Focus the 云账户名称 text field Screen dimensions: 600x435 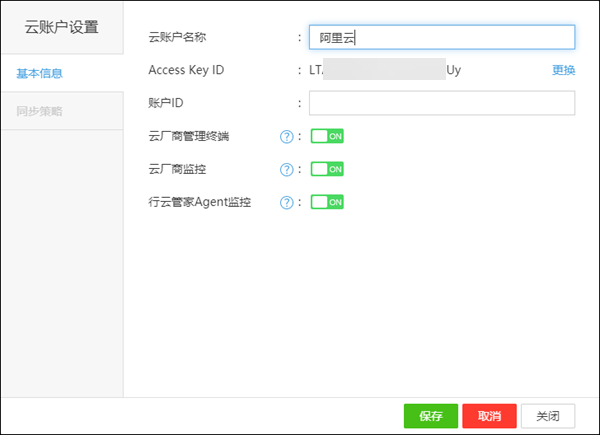click(442, 37)
